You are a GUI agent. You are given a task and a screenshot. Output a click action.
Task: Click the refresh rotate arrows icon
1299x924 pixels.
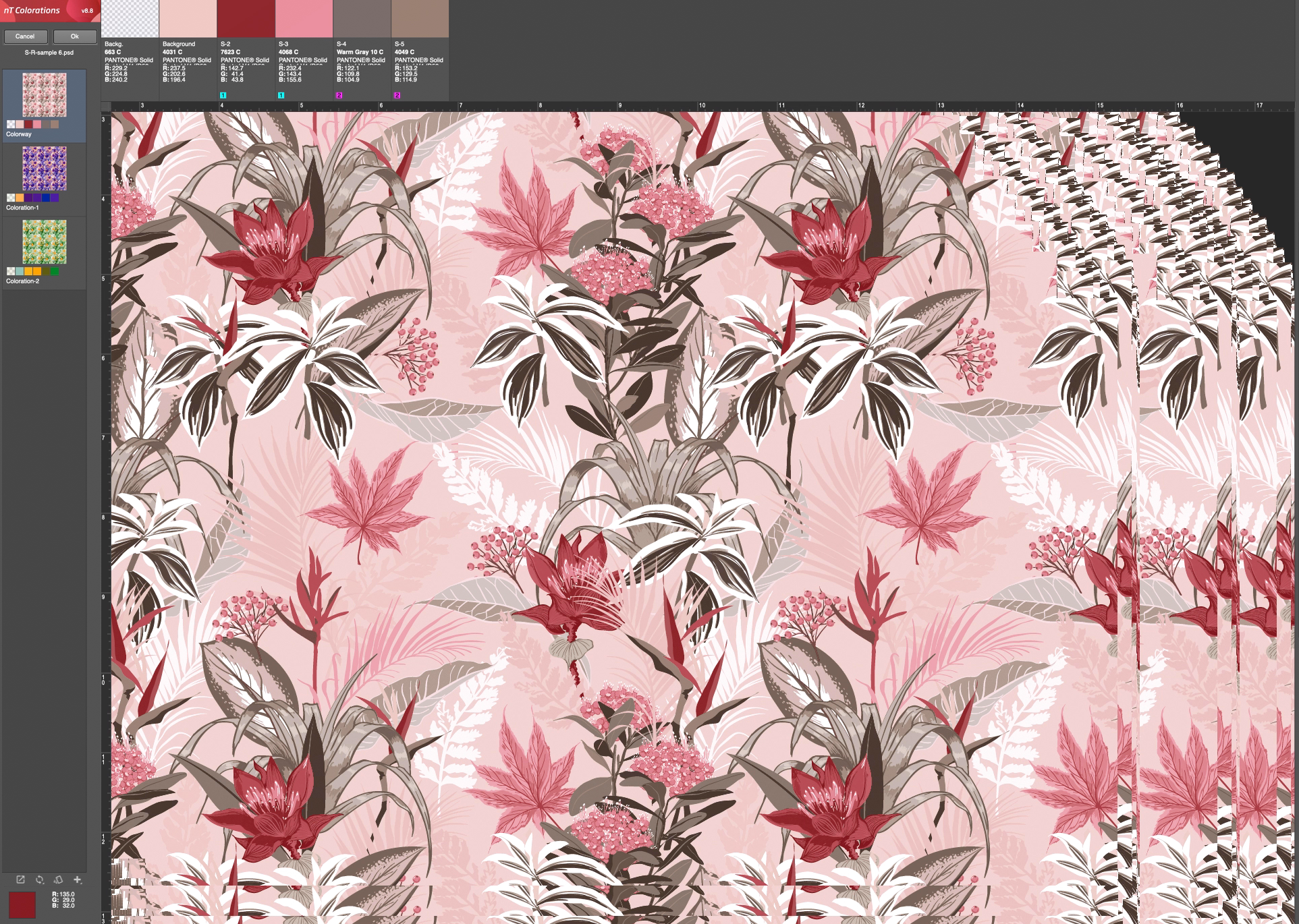click(40, 879)
